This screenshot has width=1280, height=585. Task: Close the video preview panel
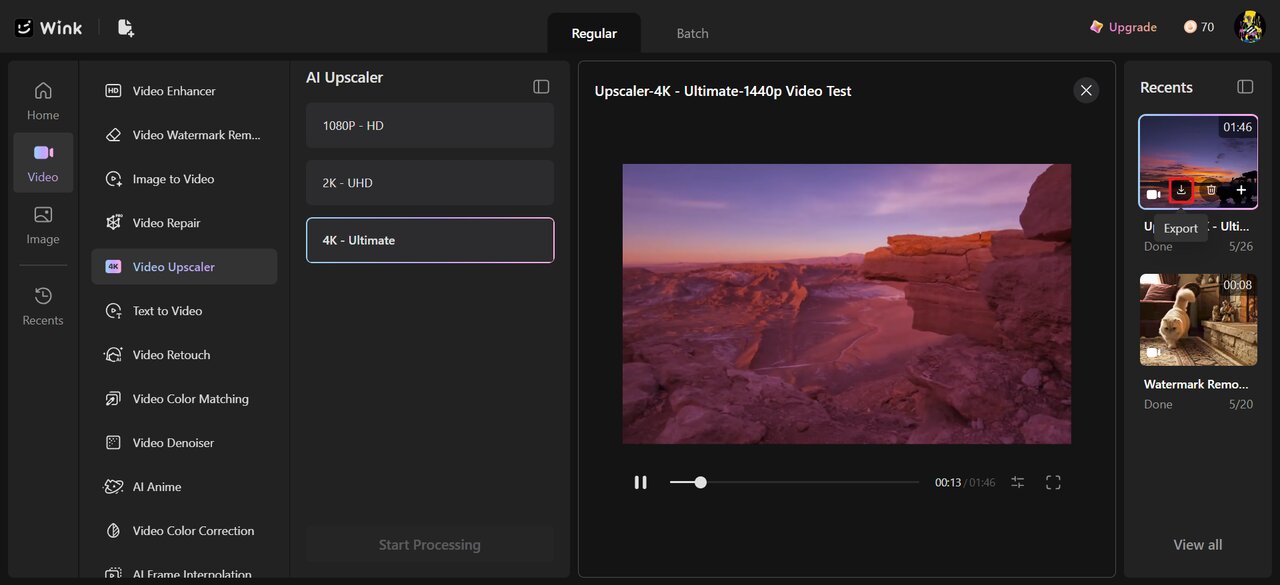[x=1086, y=91]
